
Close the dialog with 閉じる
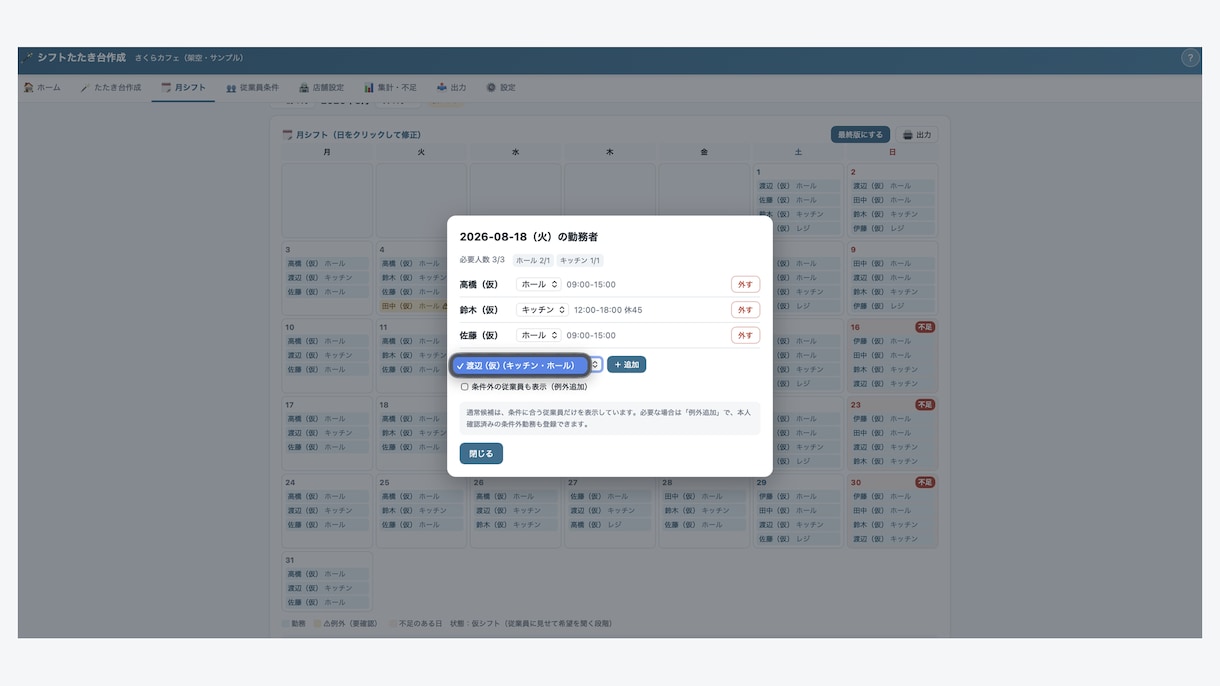[481, 453]
